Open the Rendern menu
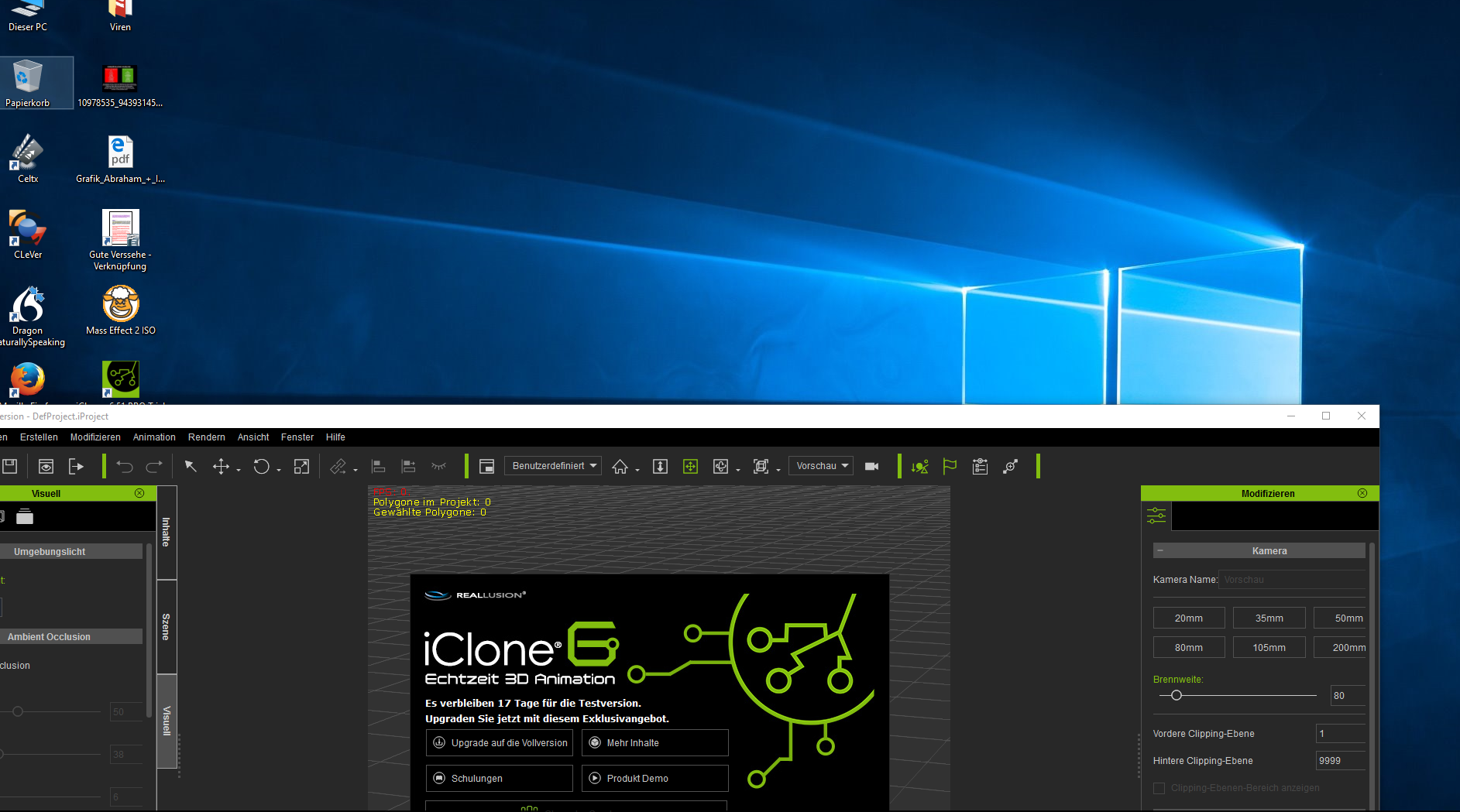The image size is (1460, 812). (207, 437)
